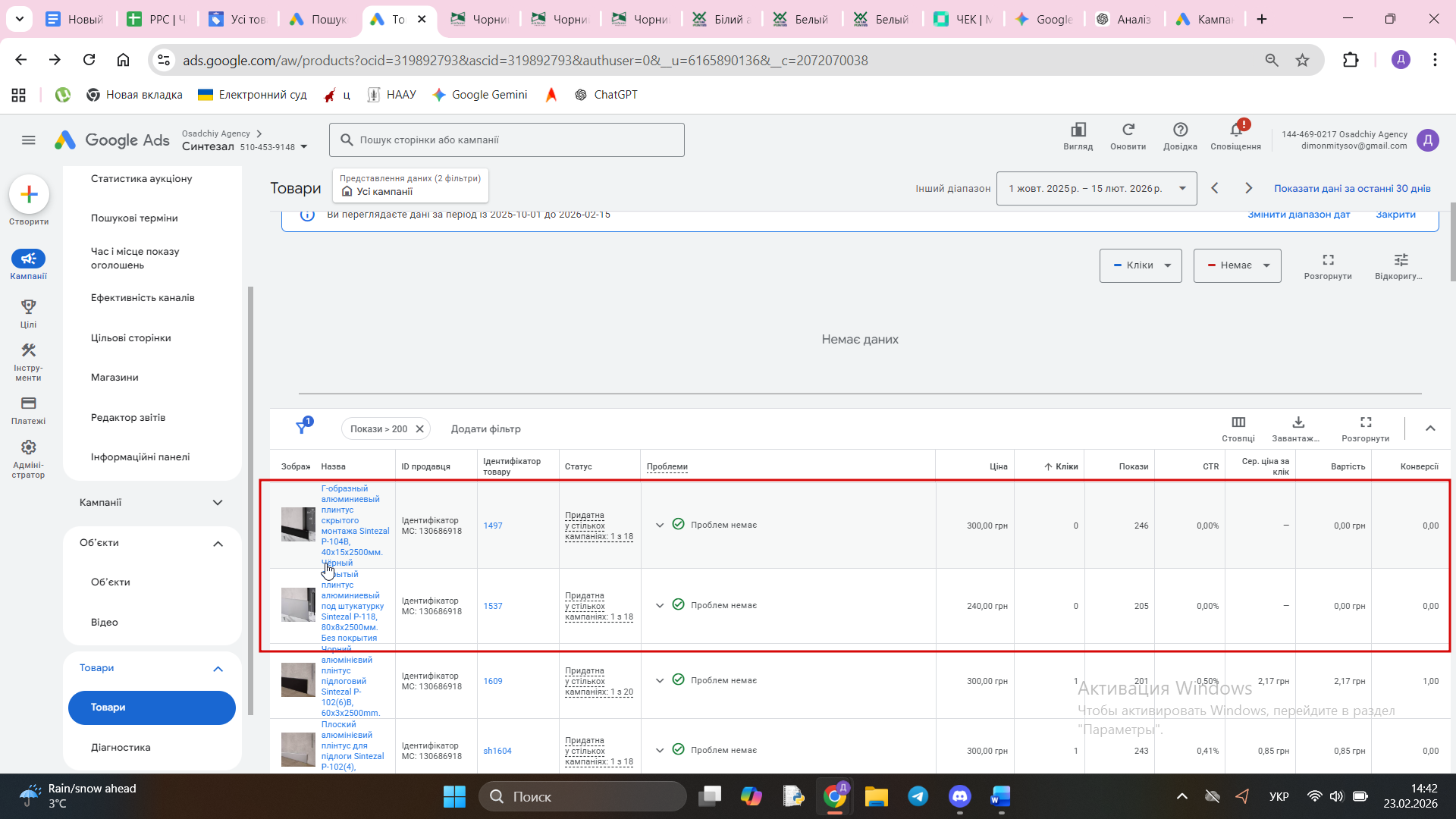Open the Tools wrench icon in sidebar
This screenshot has width=1456, height=819.
28,350
